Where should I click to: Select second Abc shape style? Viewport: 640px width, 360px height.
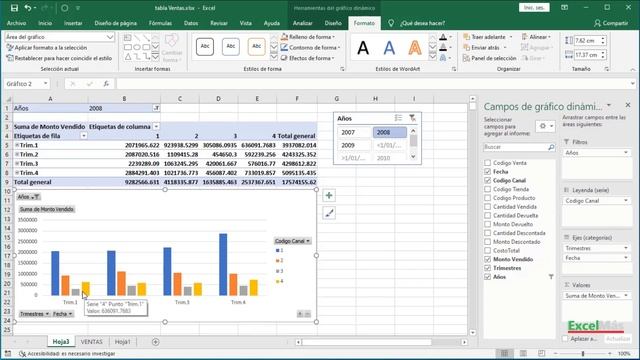231,47
